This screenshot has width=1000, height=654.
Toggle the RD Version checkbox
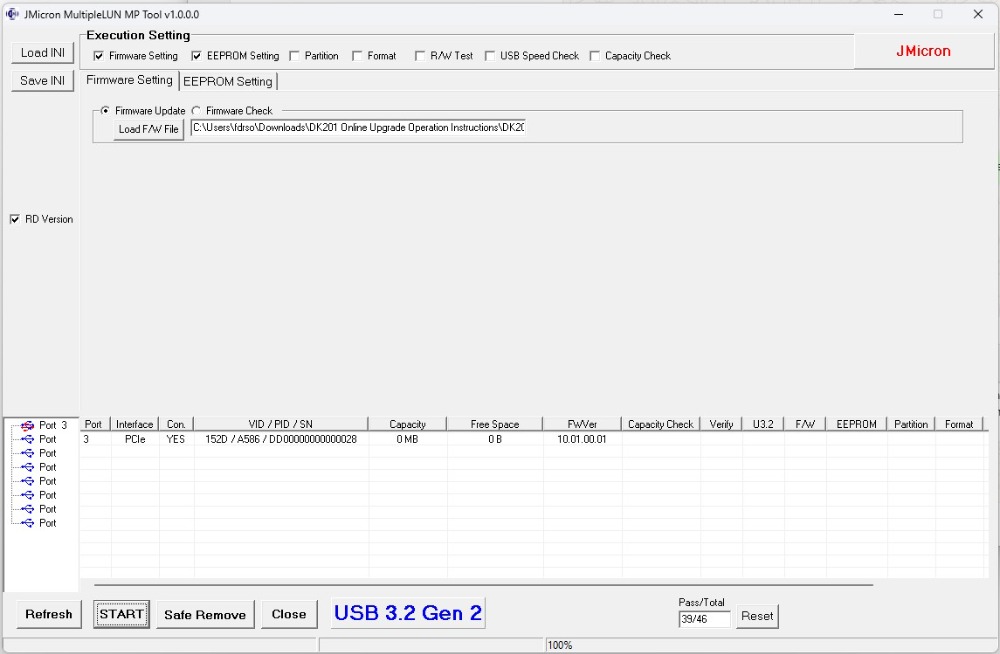tap(15, 219)
